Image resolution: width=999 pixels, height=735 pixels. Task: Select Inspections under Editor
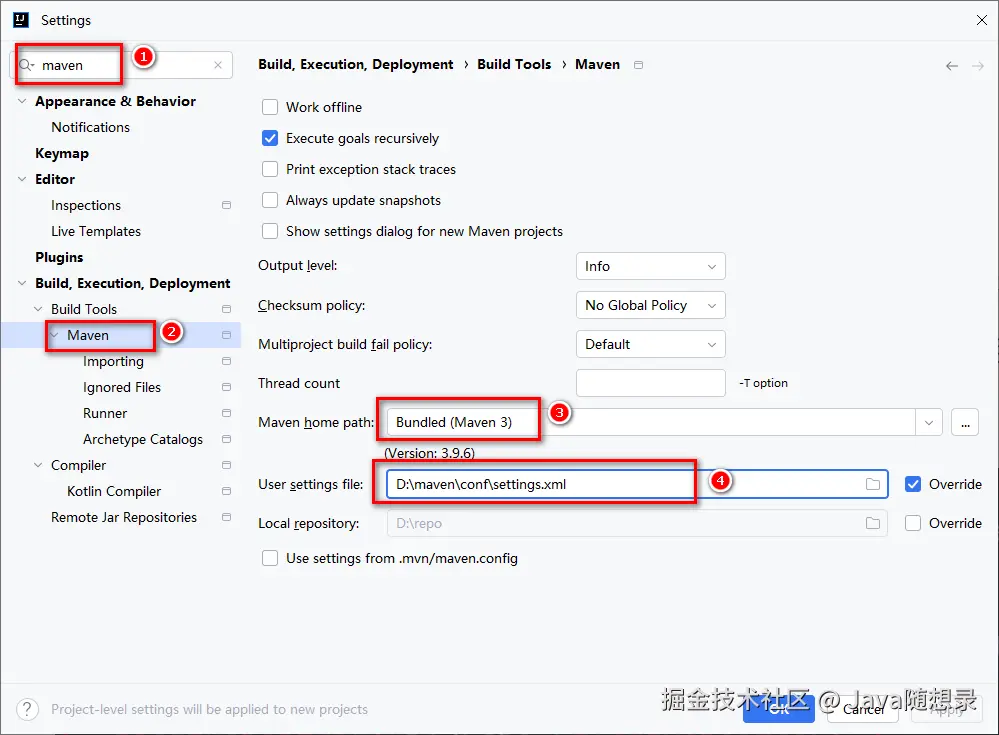click(x=86, y=205)
